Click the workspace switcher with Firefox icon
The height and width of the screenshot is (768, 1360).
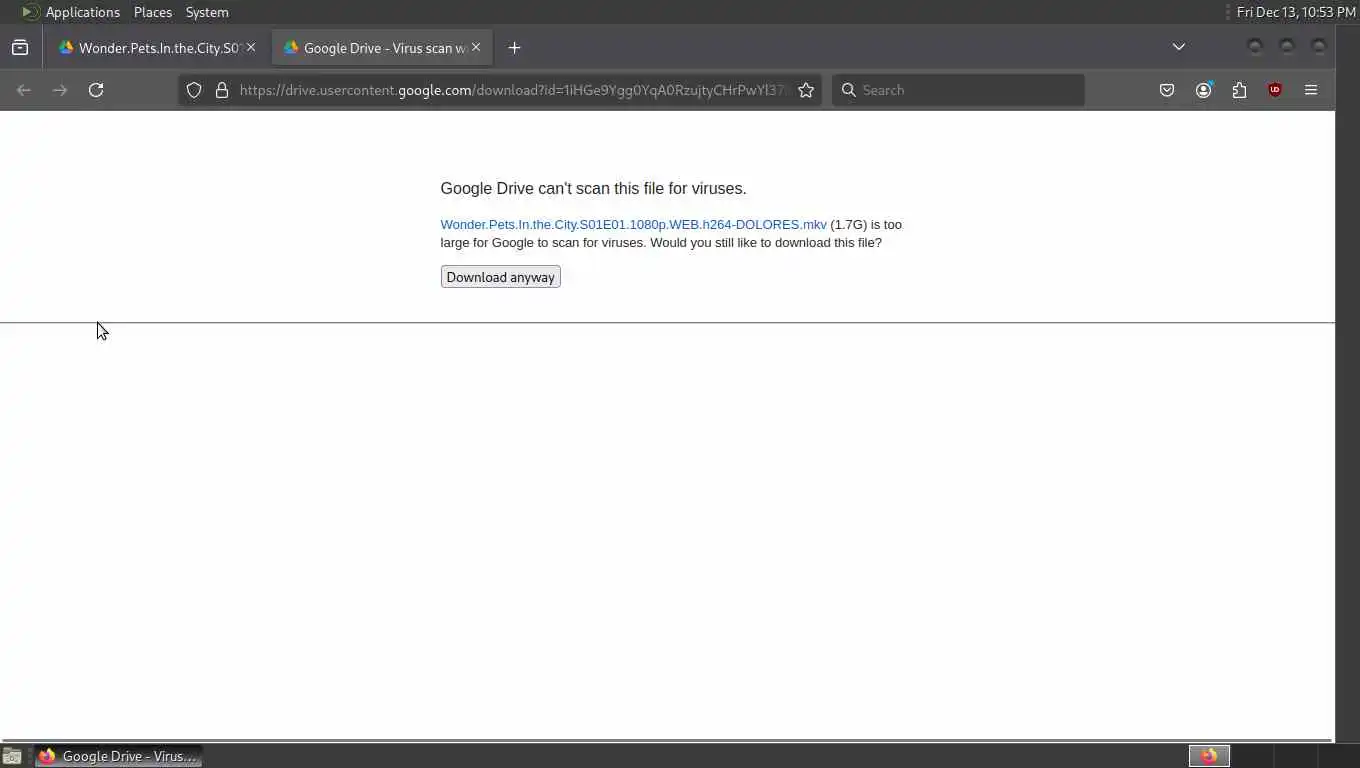[x=1209, y=756]
